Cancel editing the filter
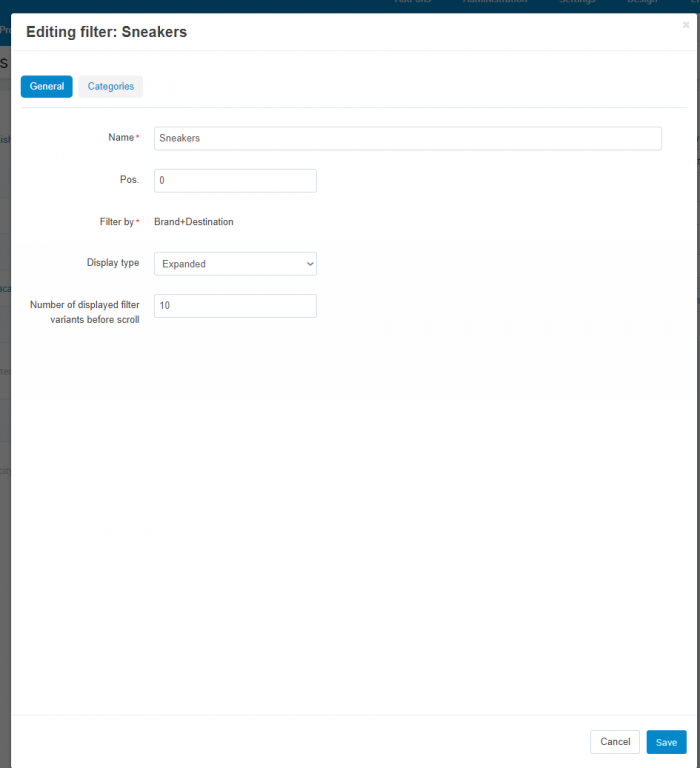The height and width of the screenshot is (768, 700). coord(615,742)
